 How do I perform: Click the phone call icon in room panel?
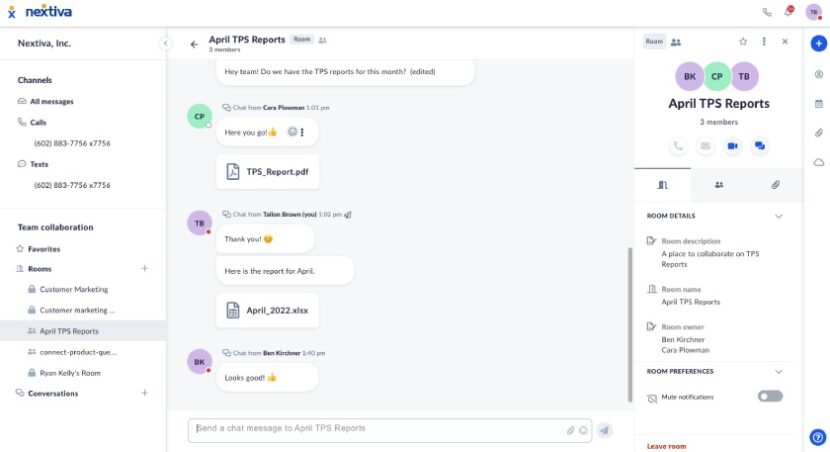click(678, 146)
